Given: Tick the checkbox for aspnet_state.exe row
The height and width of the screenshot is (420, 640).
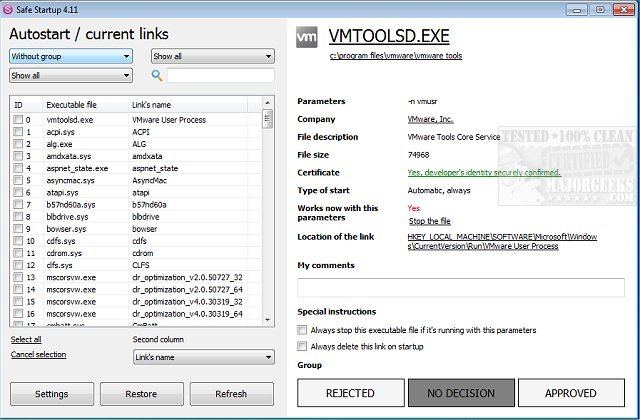Looking at the screenshot, I should 18,168.
